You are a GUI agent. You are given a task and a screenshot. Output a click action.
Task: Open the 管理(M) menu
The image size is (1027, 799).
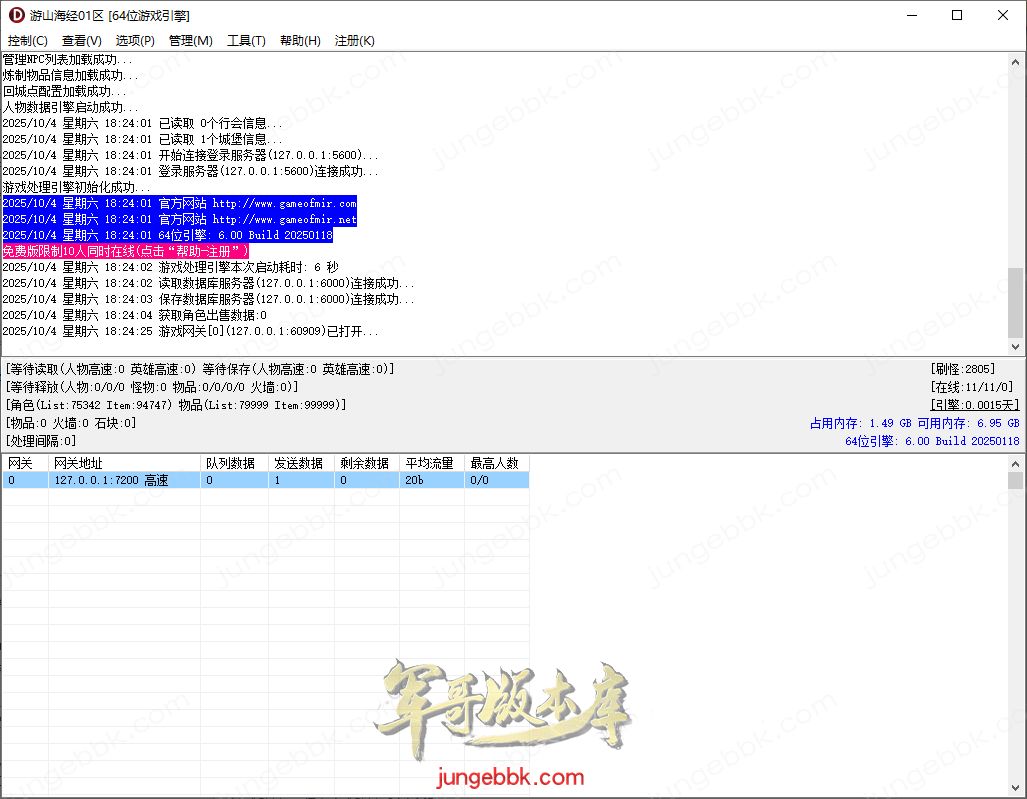(x=190, y=41)
